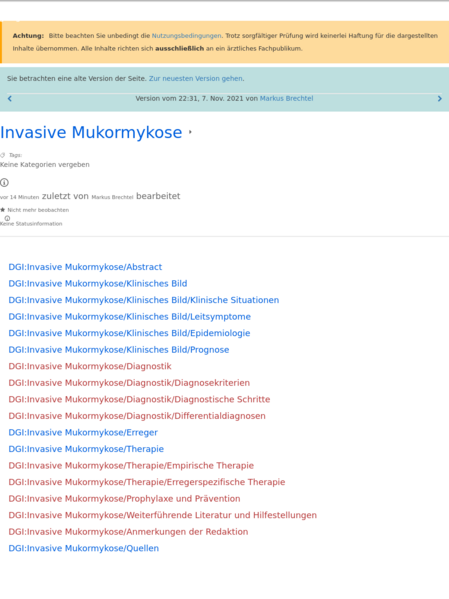Open the Diagnostik/Differentialdiagnosen link
This screenshot has height=599, width=449.
coord(137,416)
